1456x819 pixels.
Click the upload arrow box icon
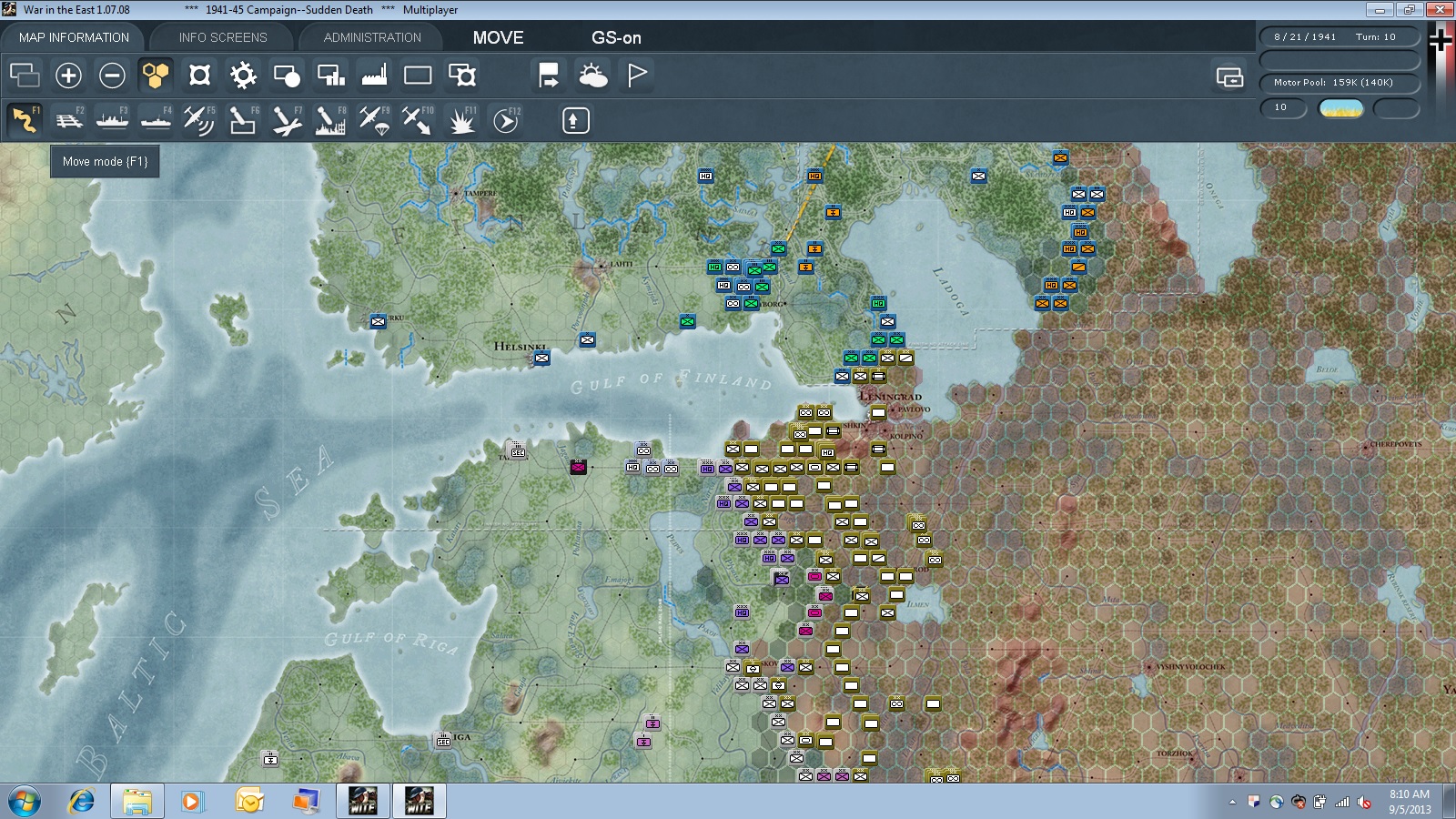point(575,120)
